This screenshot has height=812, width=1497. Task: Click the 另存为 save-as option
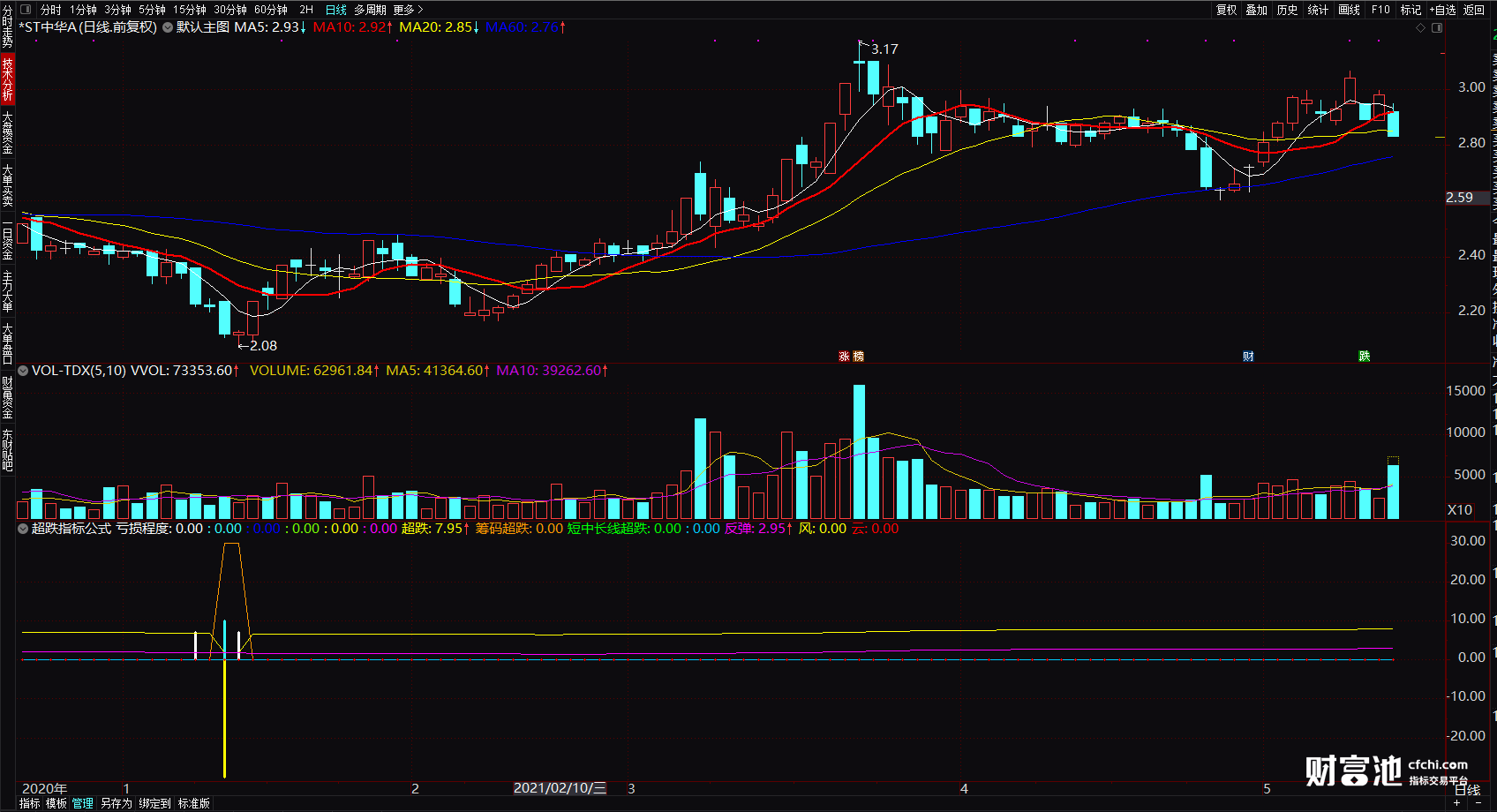pos(117,803)
